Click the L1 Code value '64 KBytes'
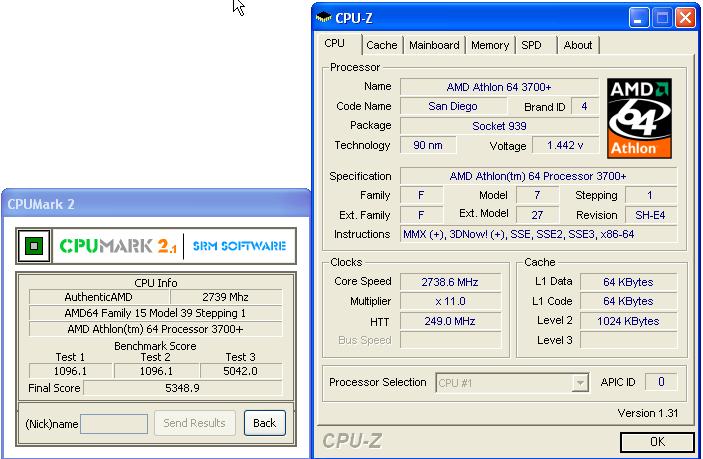This screenshot has height=459, width=703. 628,301
